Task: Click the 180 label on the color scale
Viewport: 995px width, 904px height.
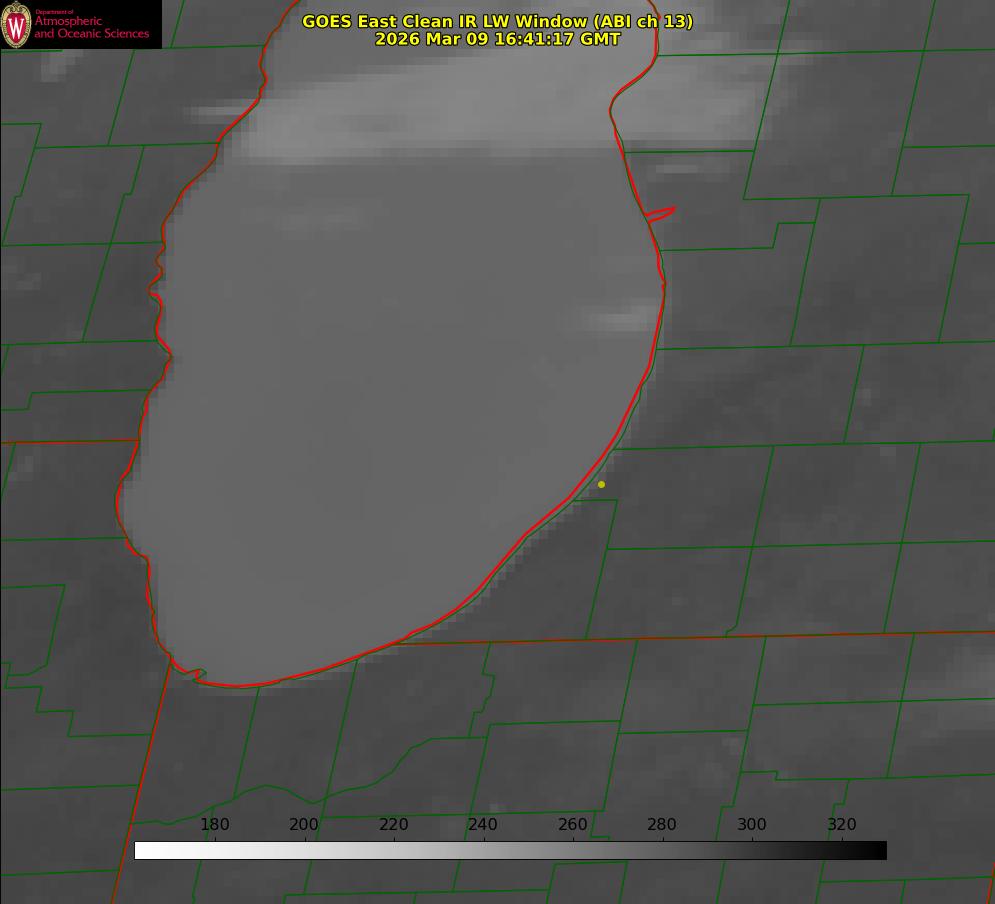Action: (x=215, y=825)
